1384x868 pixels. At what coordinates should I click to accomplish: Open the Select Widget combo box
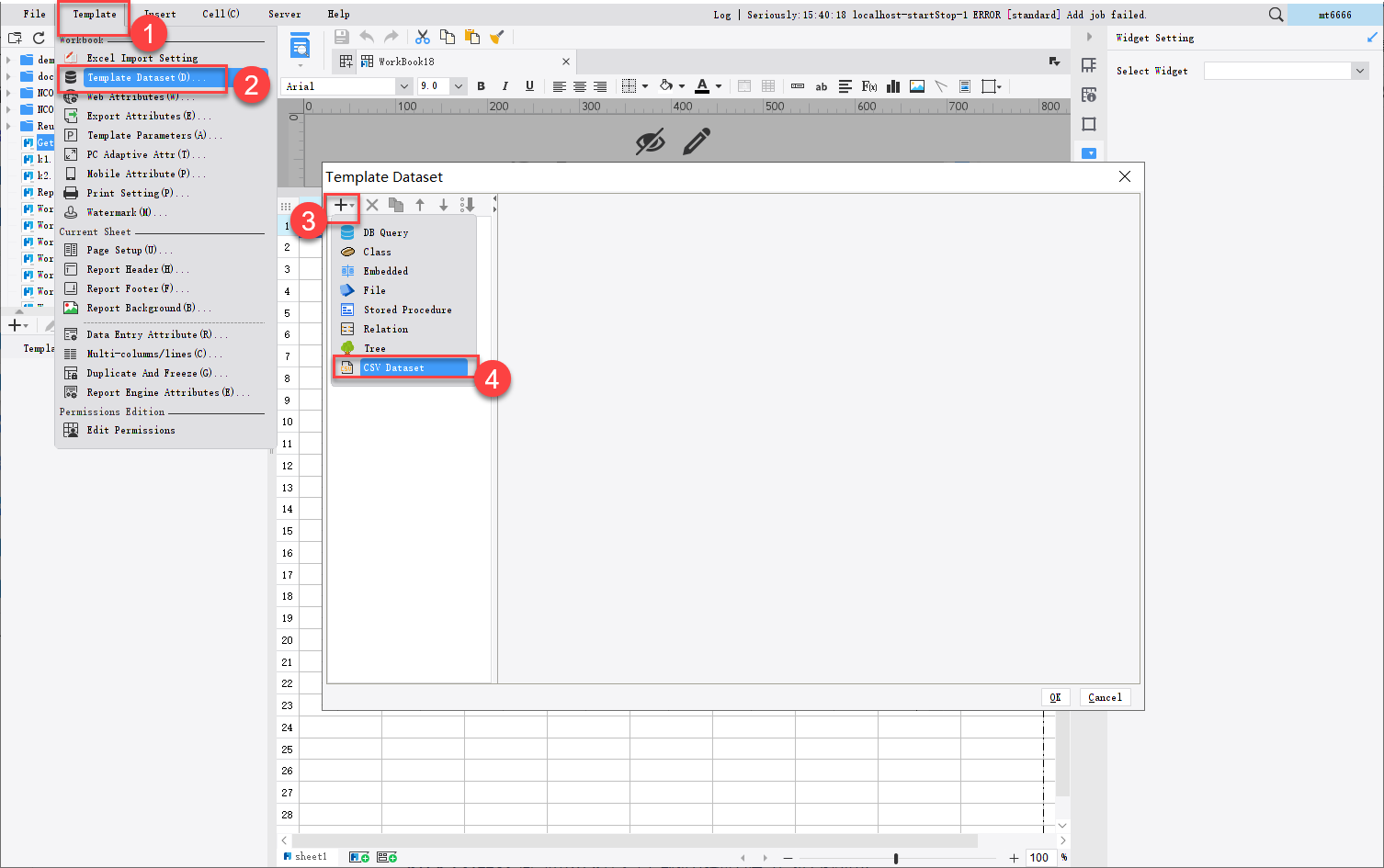pyautogui.click(x=1286, y=71)
